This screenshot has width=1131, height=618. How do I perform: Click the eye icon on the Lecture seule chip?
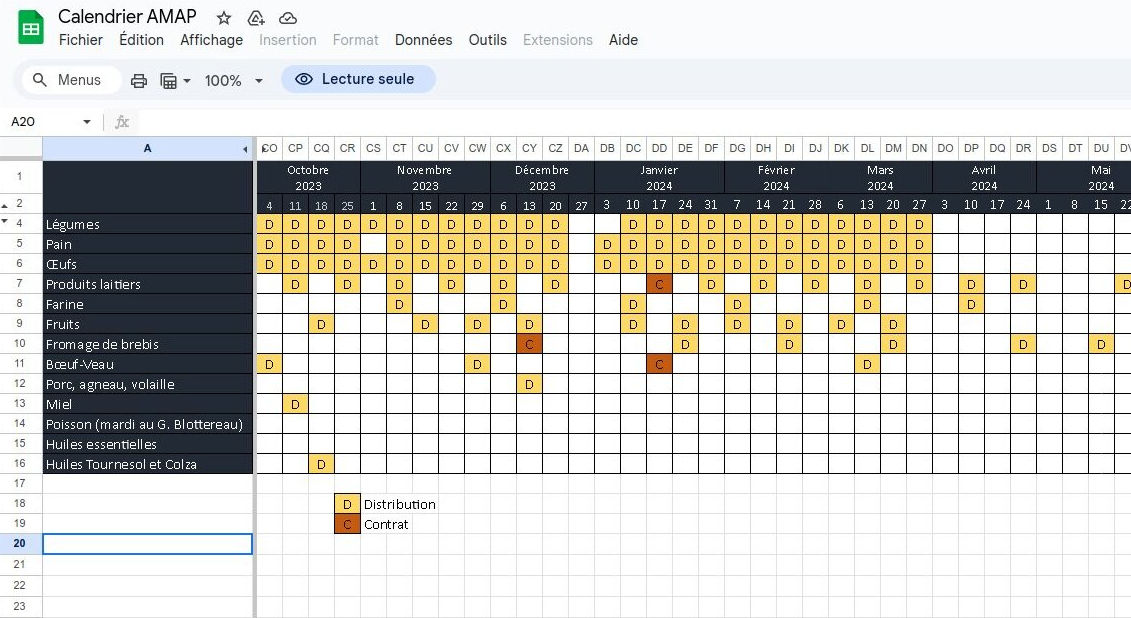[x=302, y=78]
